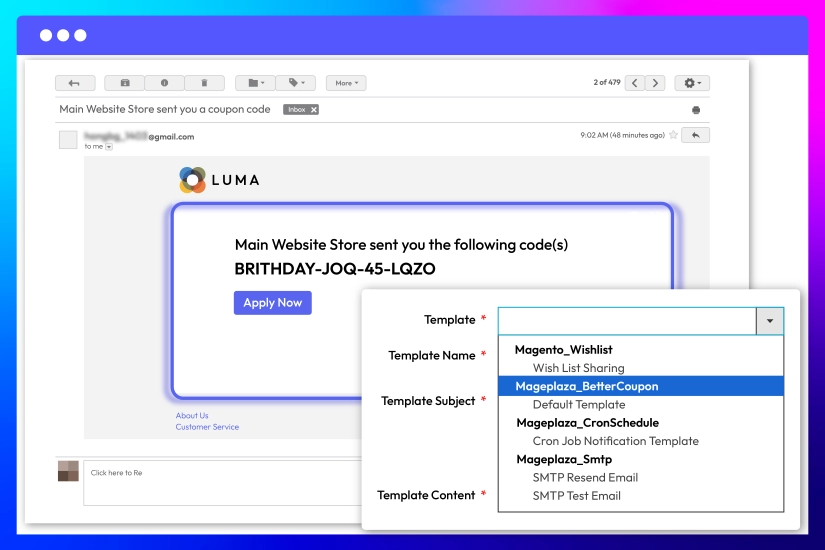Click the coupon code BRITHDAY-JOQ-45-LQZO
Screen dimensions: 825x550
(335, 269)
